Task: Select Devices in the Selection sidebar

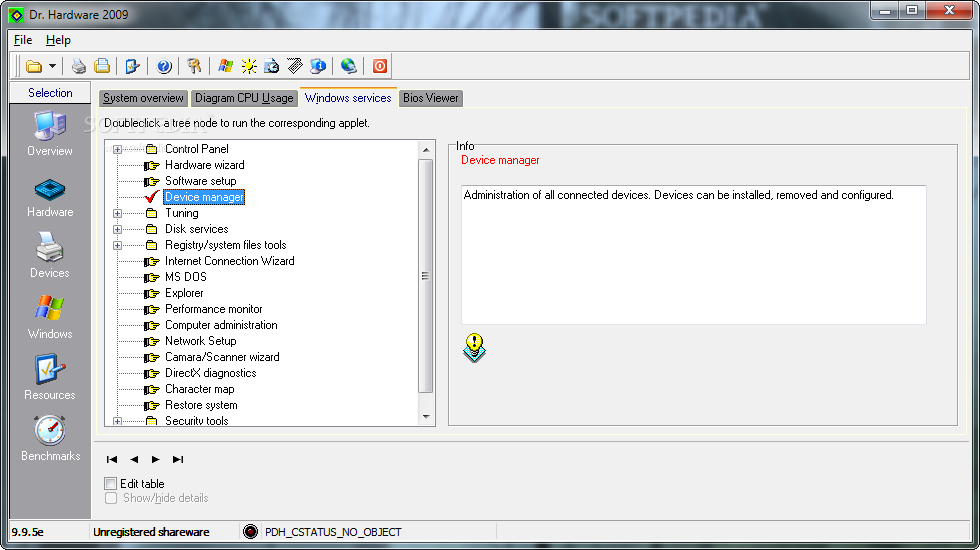Action: 50,255
